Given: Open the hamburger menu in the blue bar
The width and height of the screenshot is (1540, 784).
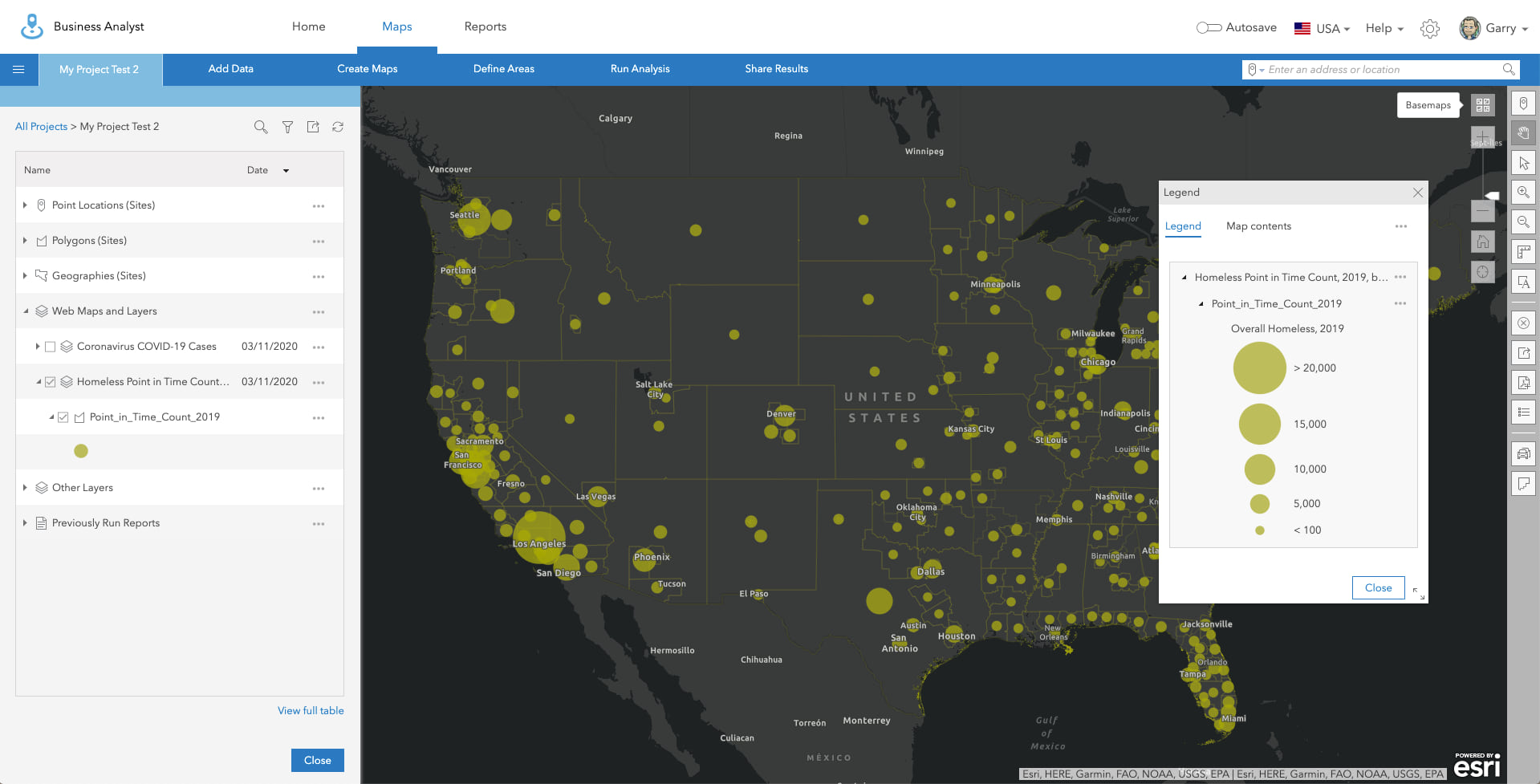Looking at the screenshot, I should coord(18,70).
